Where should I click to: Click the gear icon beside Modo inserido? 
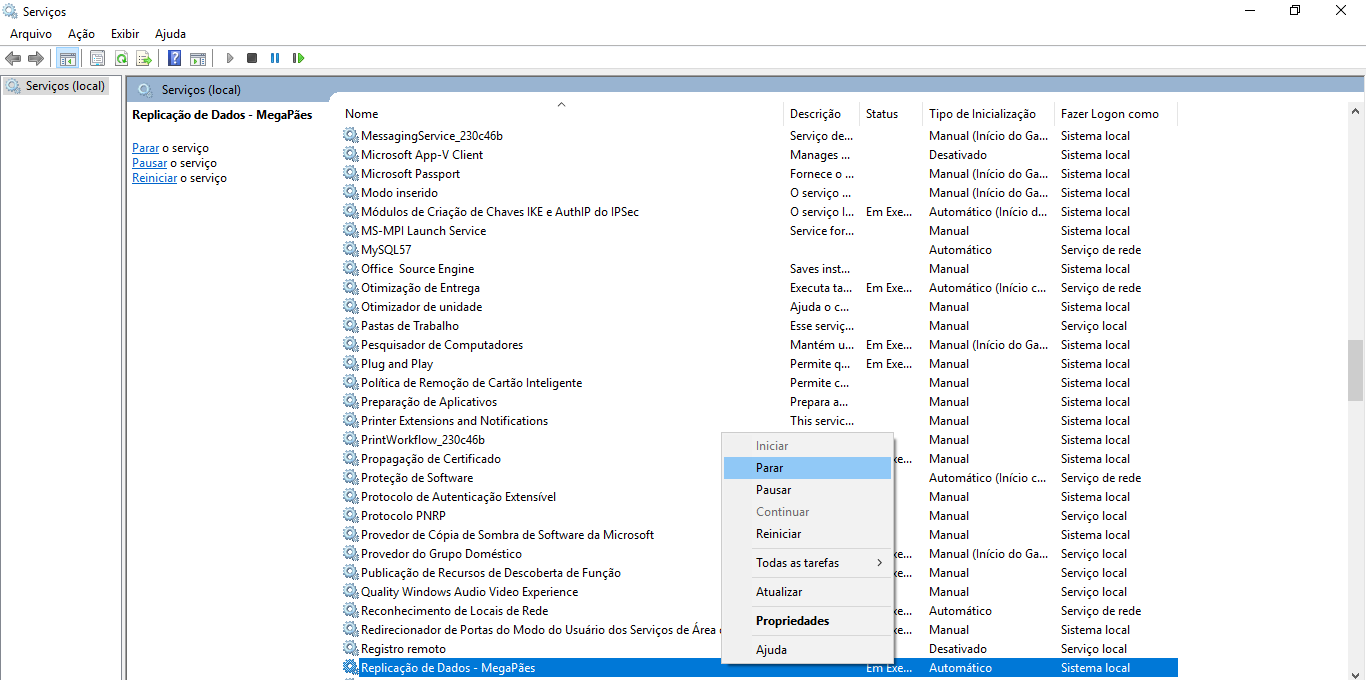pyautogui.click(x=351, y=193)
